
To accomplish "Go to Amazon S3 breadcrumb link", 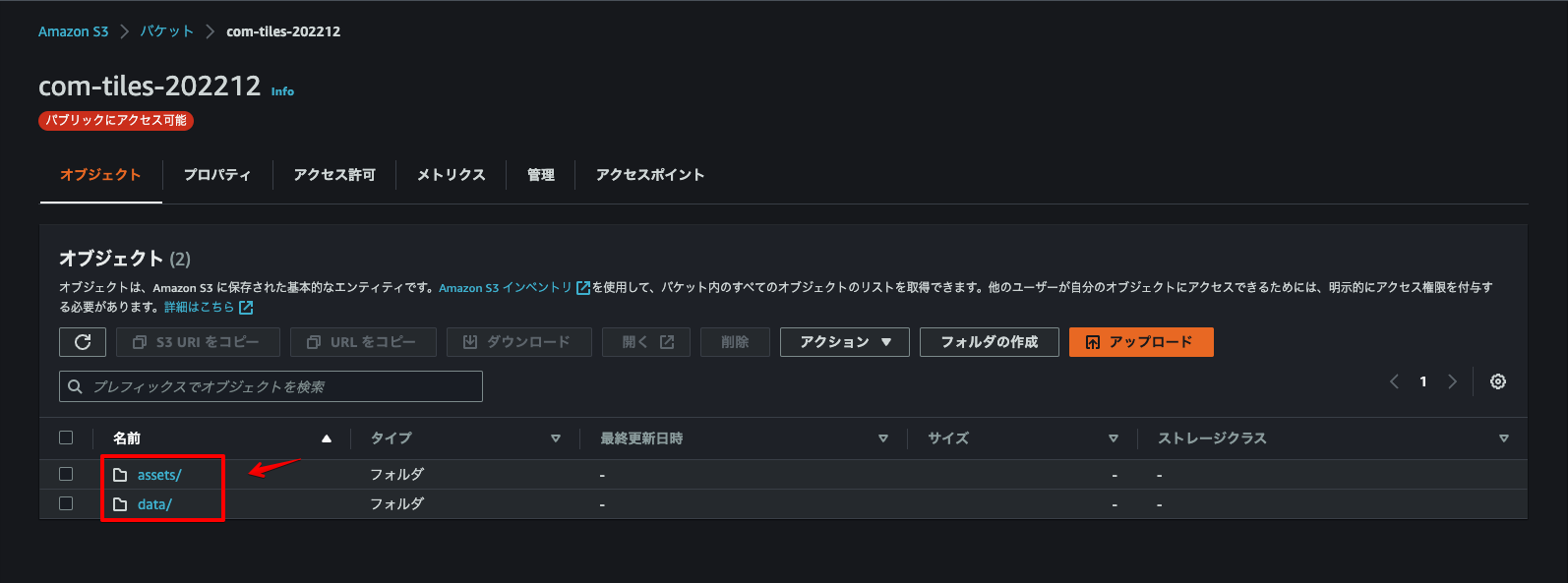I will pos(74,31).
